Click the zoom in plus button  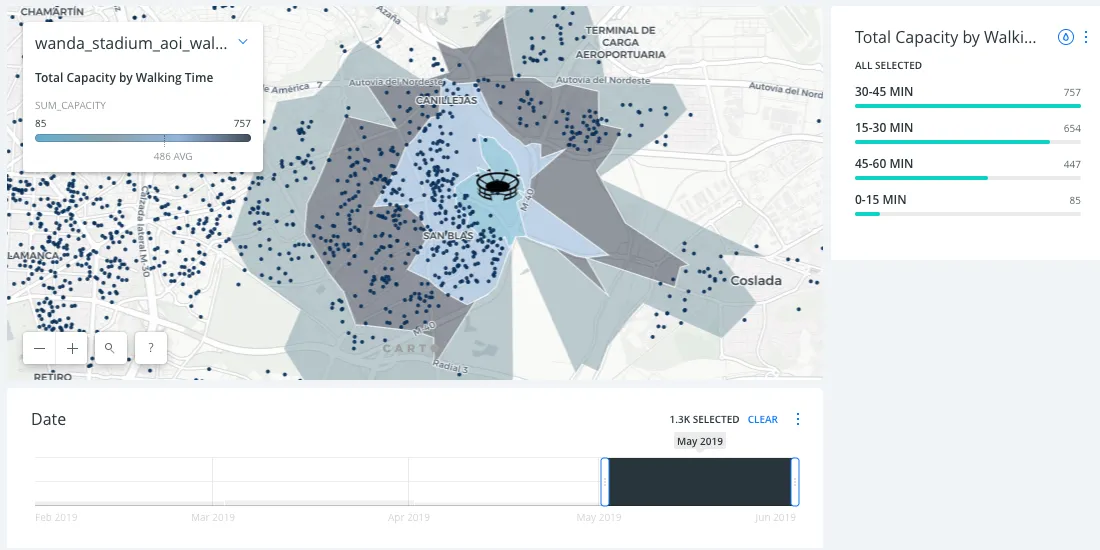(x=72, y=348)
